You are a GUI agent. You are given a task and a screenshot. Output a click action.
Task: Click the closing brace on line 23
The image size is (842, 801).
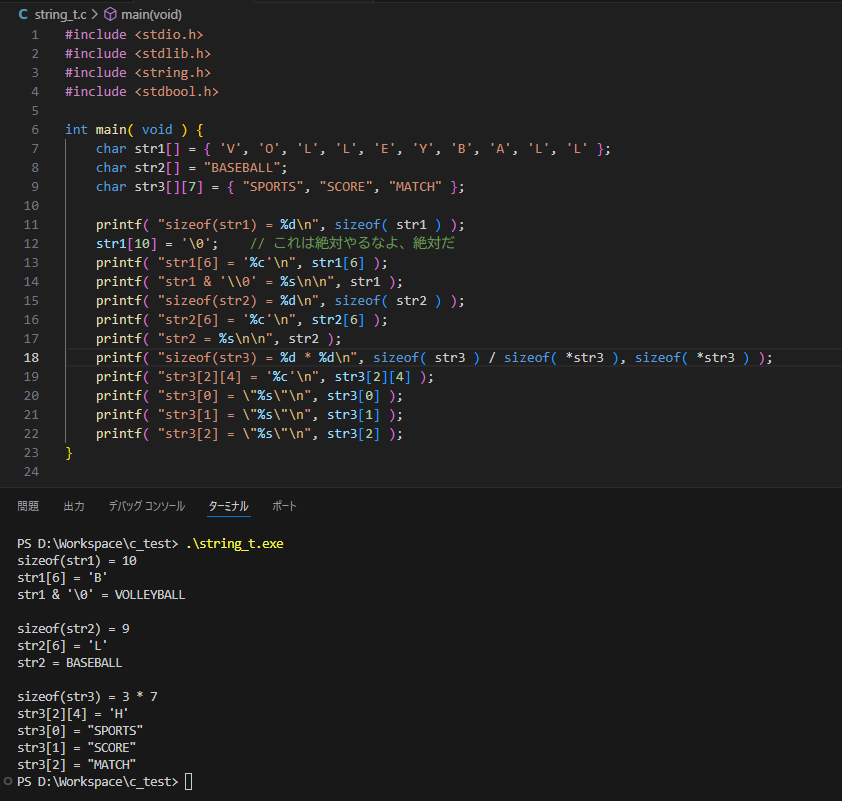(x=69, y=453)
